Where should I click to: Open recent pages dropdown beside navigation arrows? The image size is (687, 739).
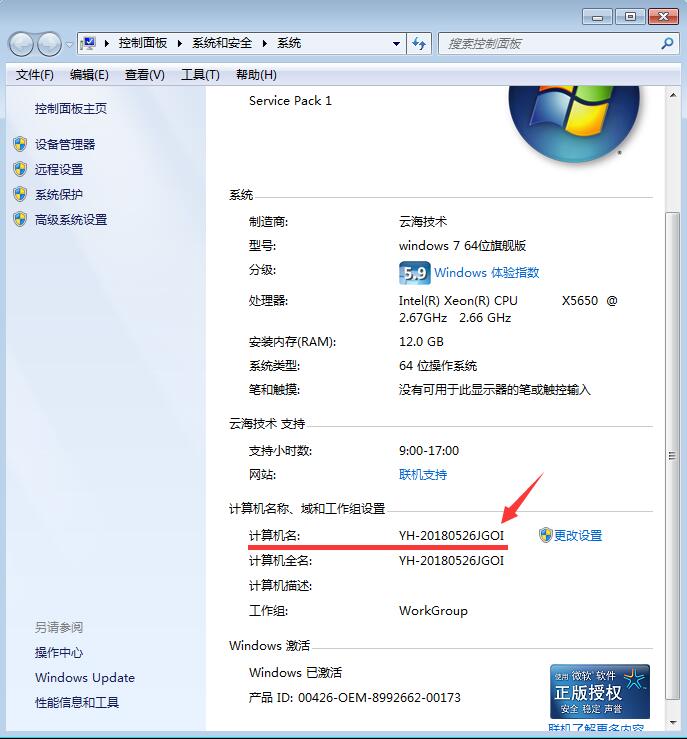(69, 44)
